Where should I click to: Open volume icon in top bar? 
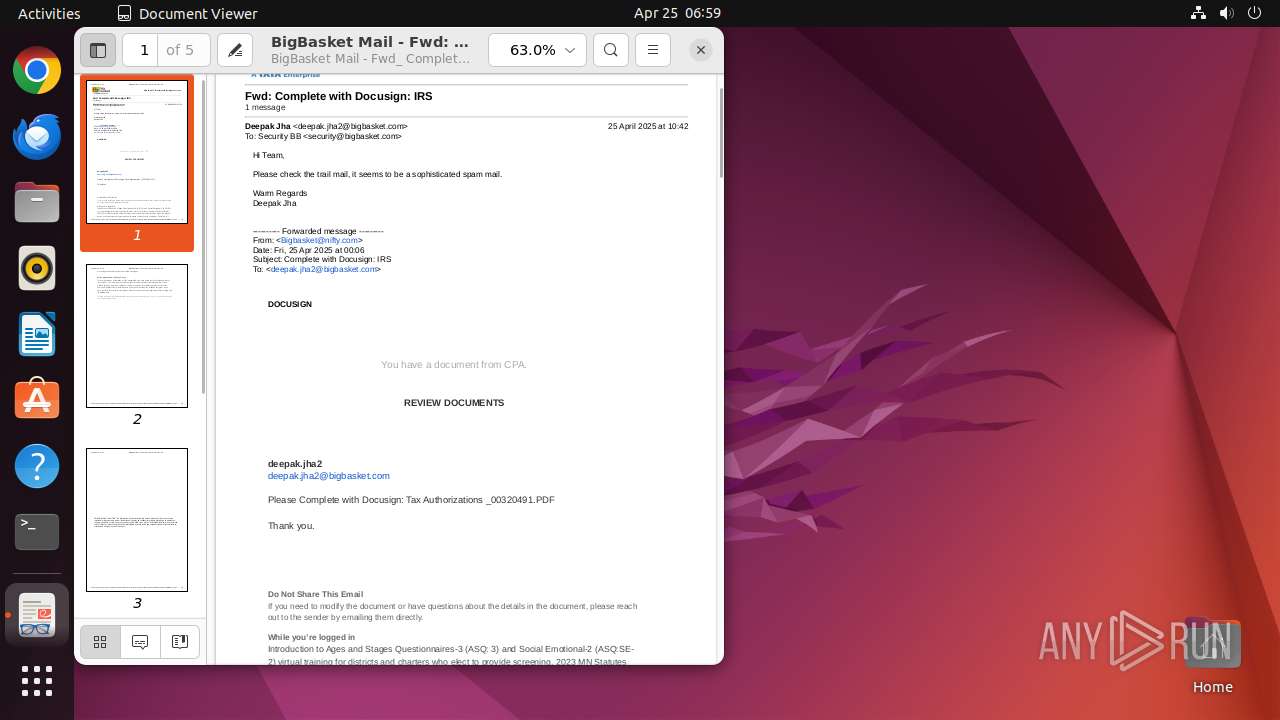pyautogui.click(x=1226, y=13)
